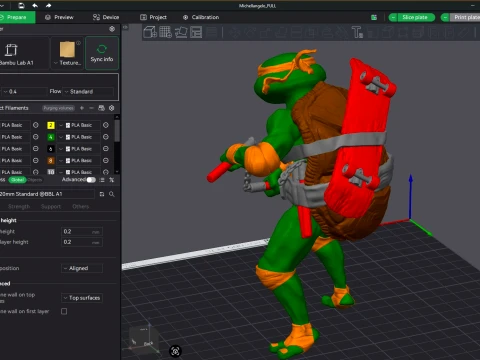
Task: Click the Purging volumes button
Action: 59,108
